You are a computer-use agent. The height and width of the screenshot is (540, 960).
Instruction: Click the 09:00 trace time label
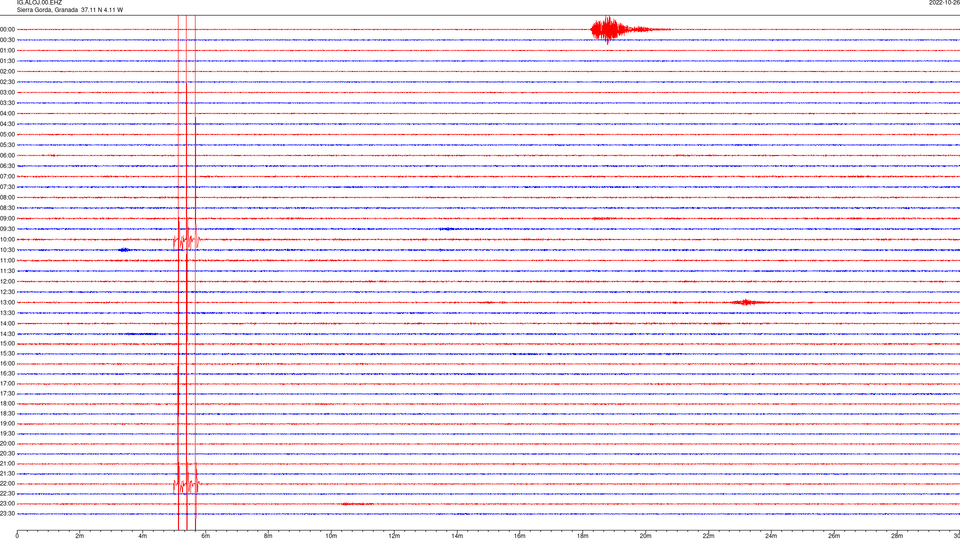8,219
